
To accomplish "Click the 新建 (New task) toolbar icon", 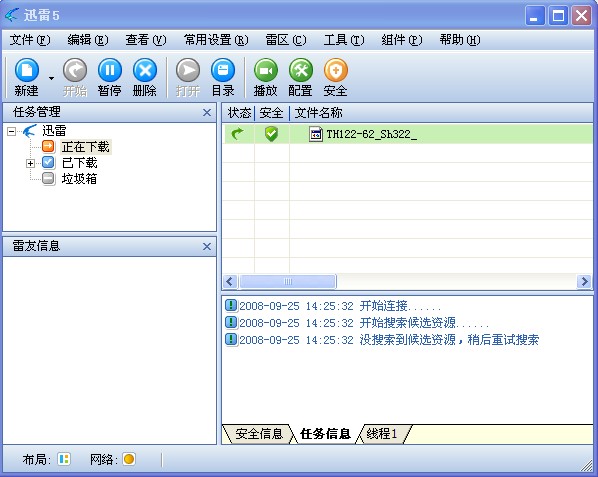I will tap(26, 71).
